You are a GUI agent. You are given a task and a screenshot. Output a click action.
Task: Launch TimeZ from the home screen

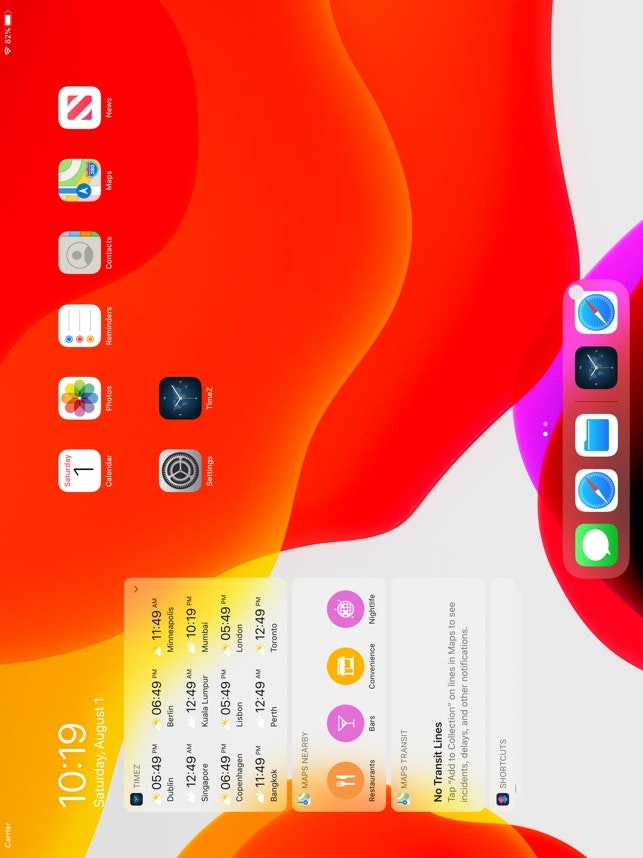coord(181,398)
